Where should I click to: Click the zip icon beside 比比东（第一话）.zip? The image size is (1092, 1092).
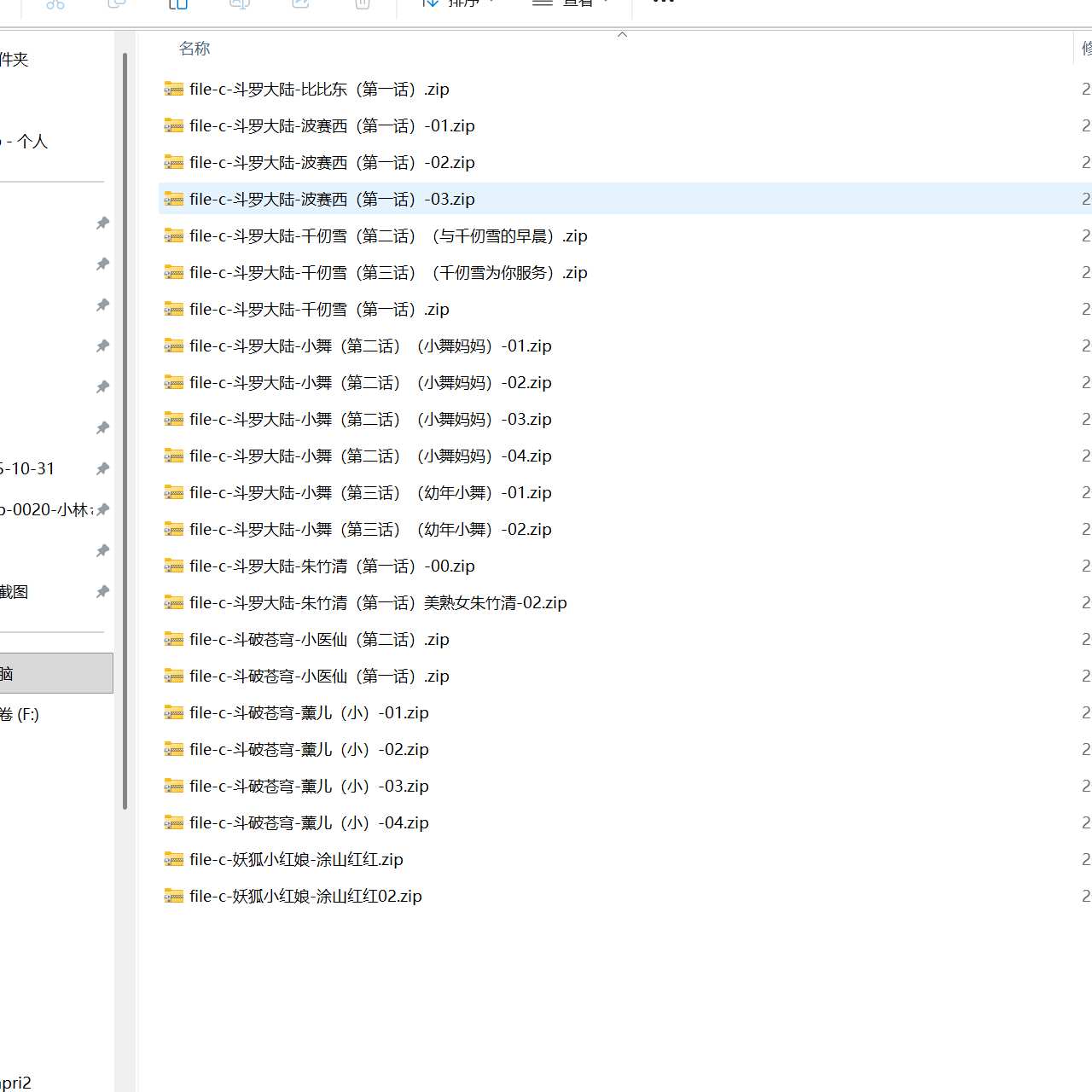[x=174, y=89]
